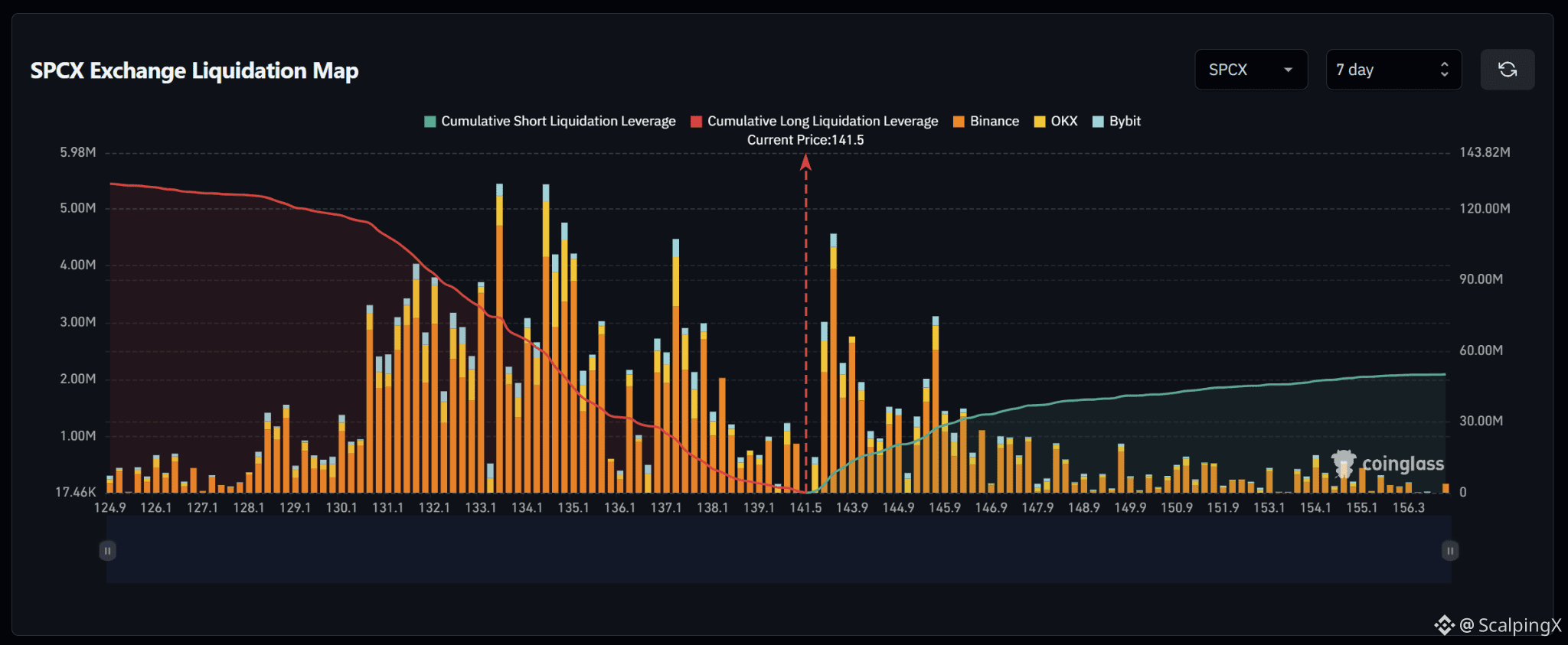Click the 90.00M right axis label
The width and height of the screenshot is (1568, 645).
point(1481,279)
